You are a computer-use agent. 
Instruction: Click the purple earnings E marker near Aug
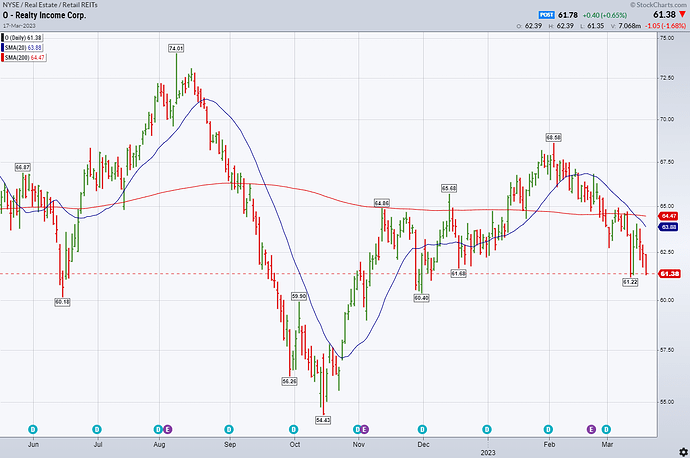coord(167,429)
